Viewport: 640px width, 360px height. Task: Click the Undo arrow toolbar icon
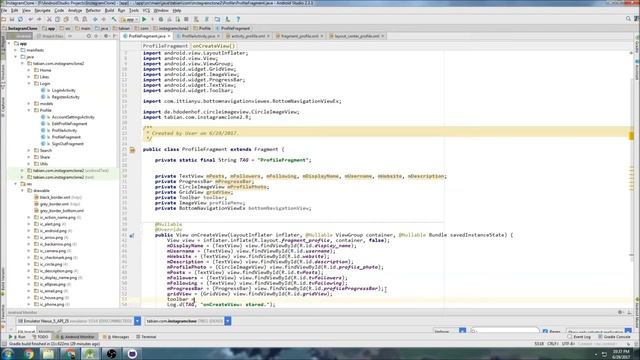[x=31, y=19]
